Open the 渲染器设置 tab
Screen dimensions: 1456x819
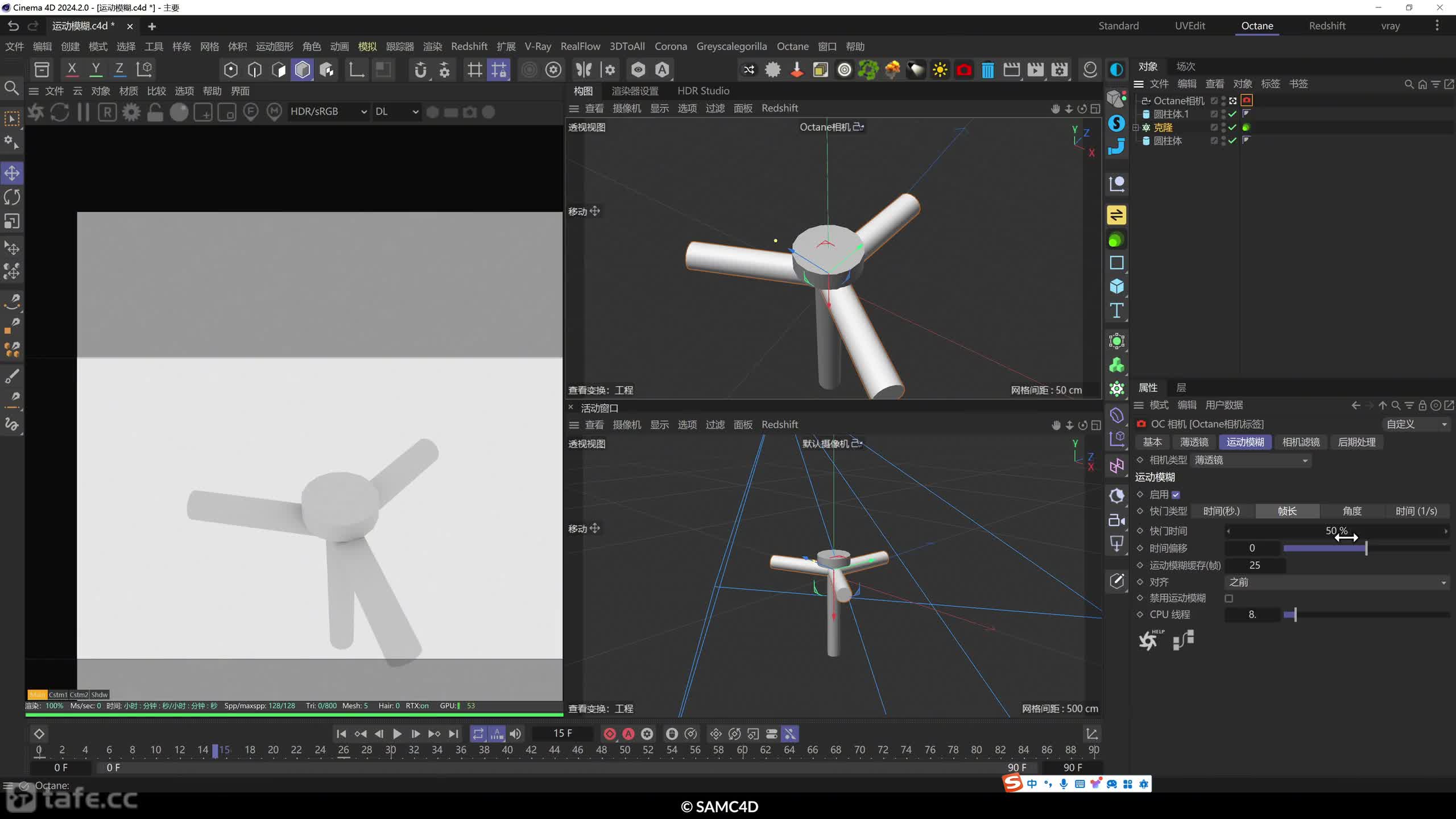point(635,91)
